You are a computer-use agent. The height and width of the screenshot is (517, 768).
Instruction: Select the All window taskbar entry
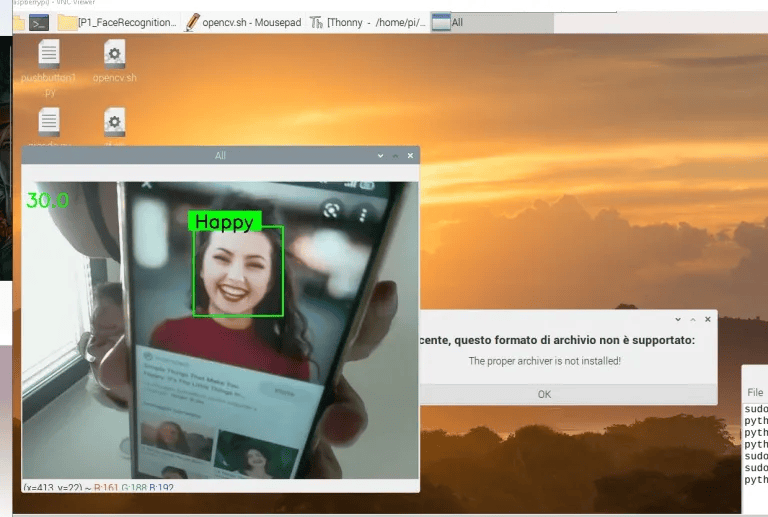click(492, 23)
